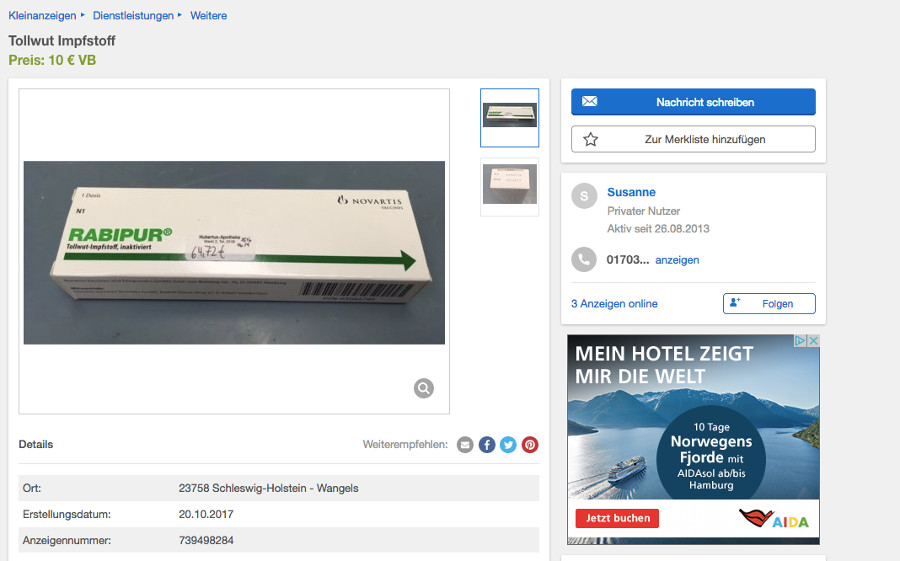Click Jetzt buchen in AIDA ad
The image size is (900, 561).
617,518
